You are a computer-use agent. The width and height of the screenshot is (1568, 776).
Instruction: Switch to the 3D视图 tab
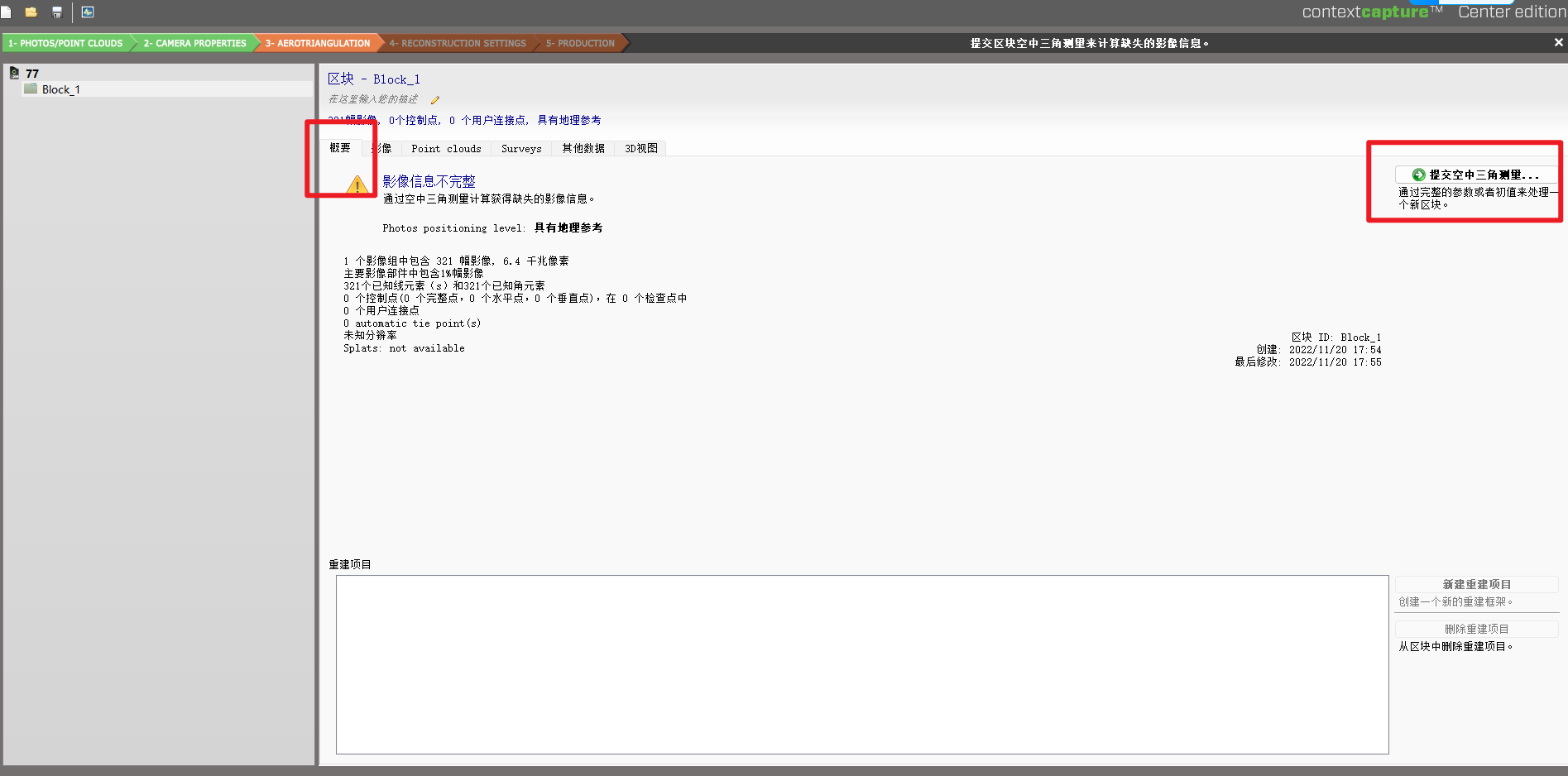[x=641, y=149]
